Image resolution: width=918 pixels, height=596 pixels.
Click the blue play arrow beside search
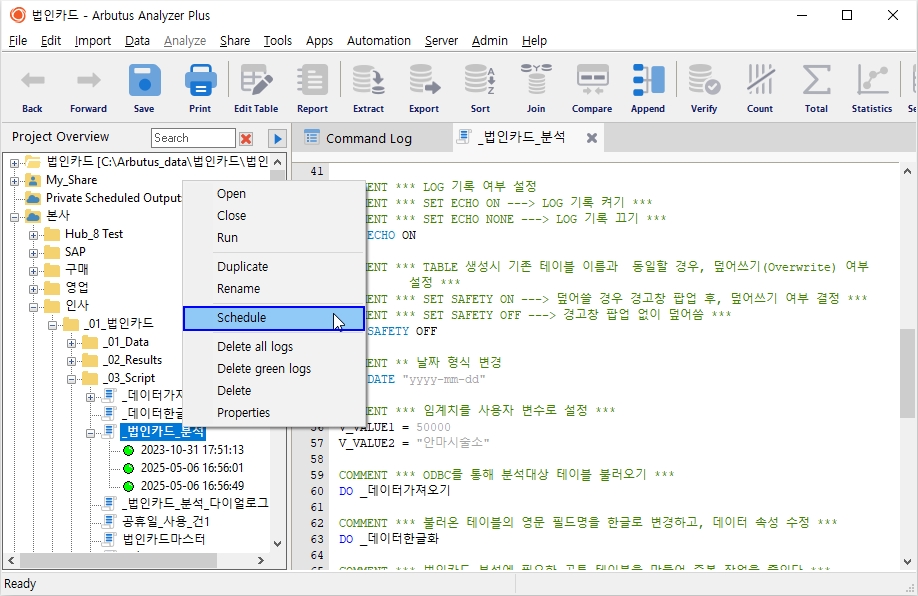(x=278, y=139)
